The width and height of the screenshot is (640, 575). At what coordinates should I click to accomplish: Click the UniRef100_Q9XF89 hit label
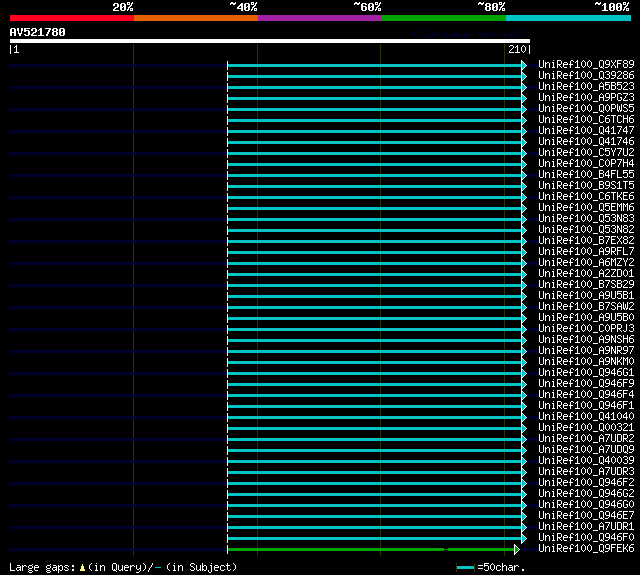pos(586,64)
